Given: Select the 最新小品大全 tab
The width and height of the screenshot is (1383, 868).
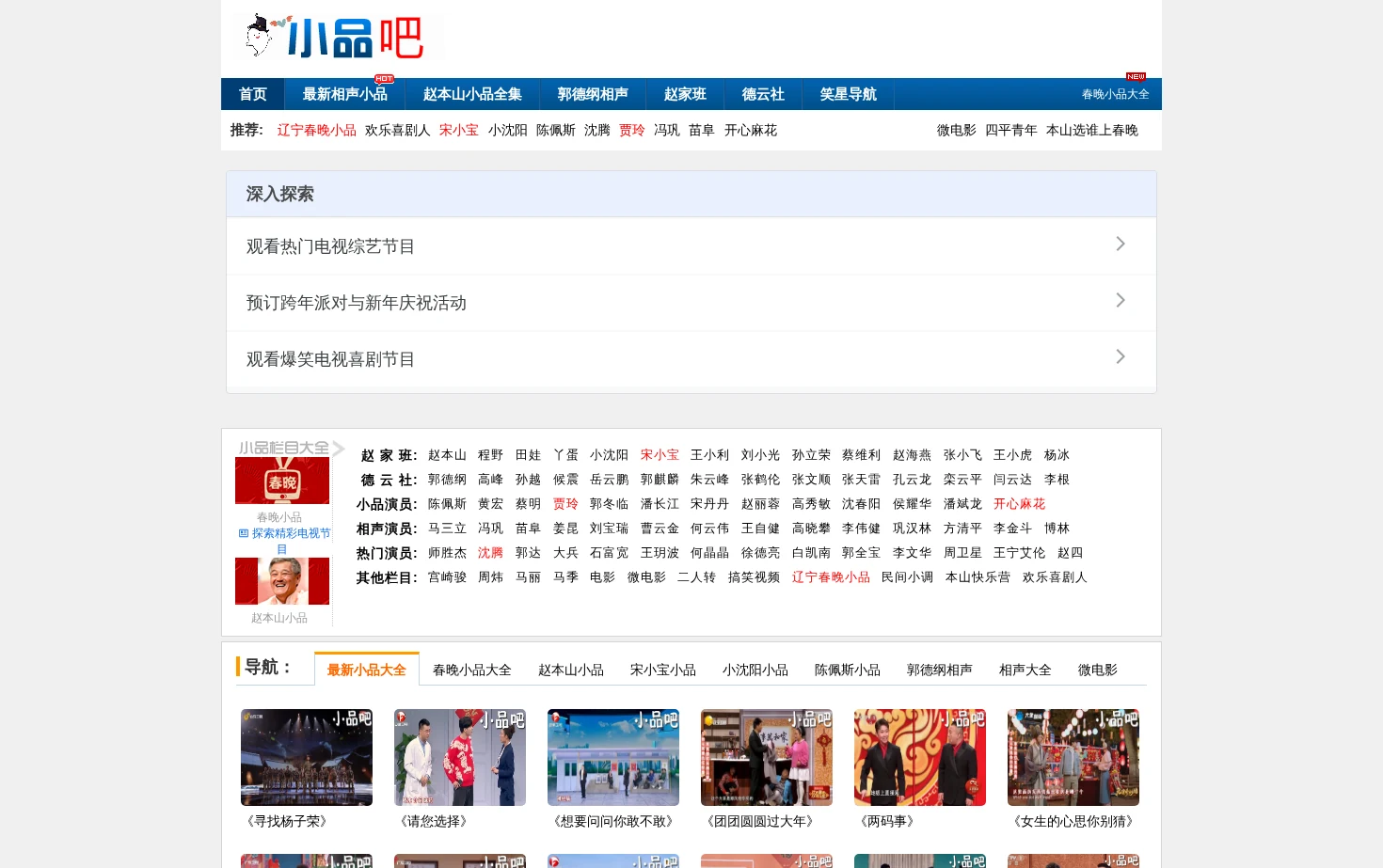Looking at the screenshot, I should (367, 670).
